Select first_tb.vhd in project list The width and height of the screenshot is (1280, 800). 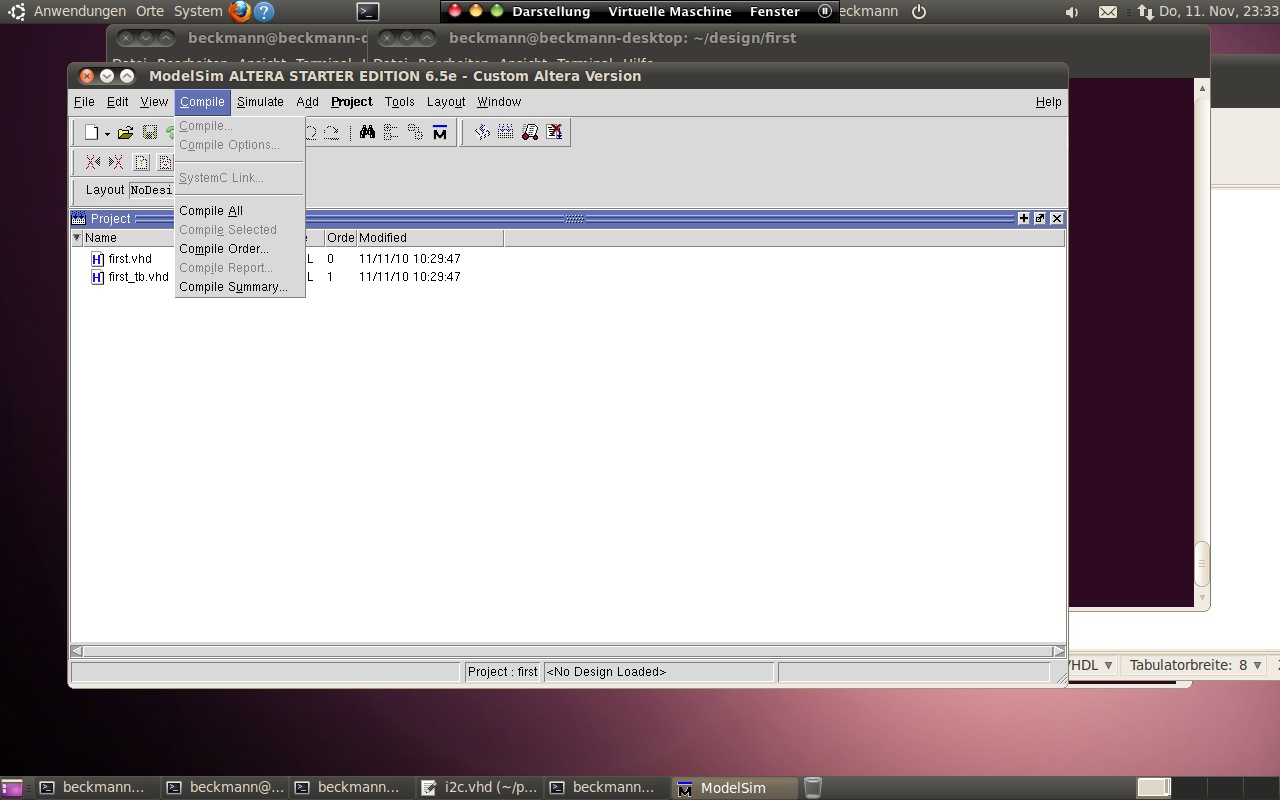(138, 277)
